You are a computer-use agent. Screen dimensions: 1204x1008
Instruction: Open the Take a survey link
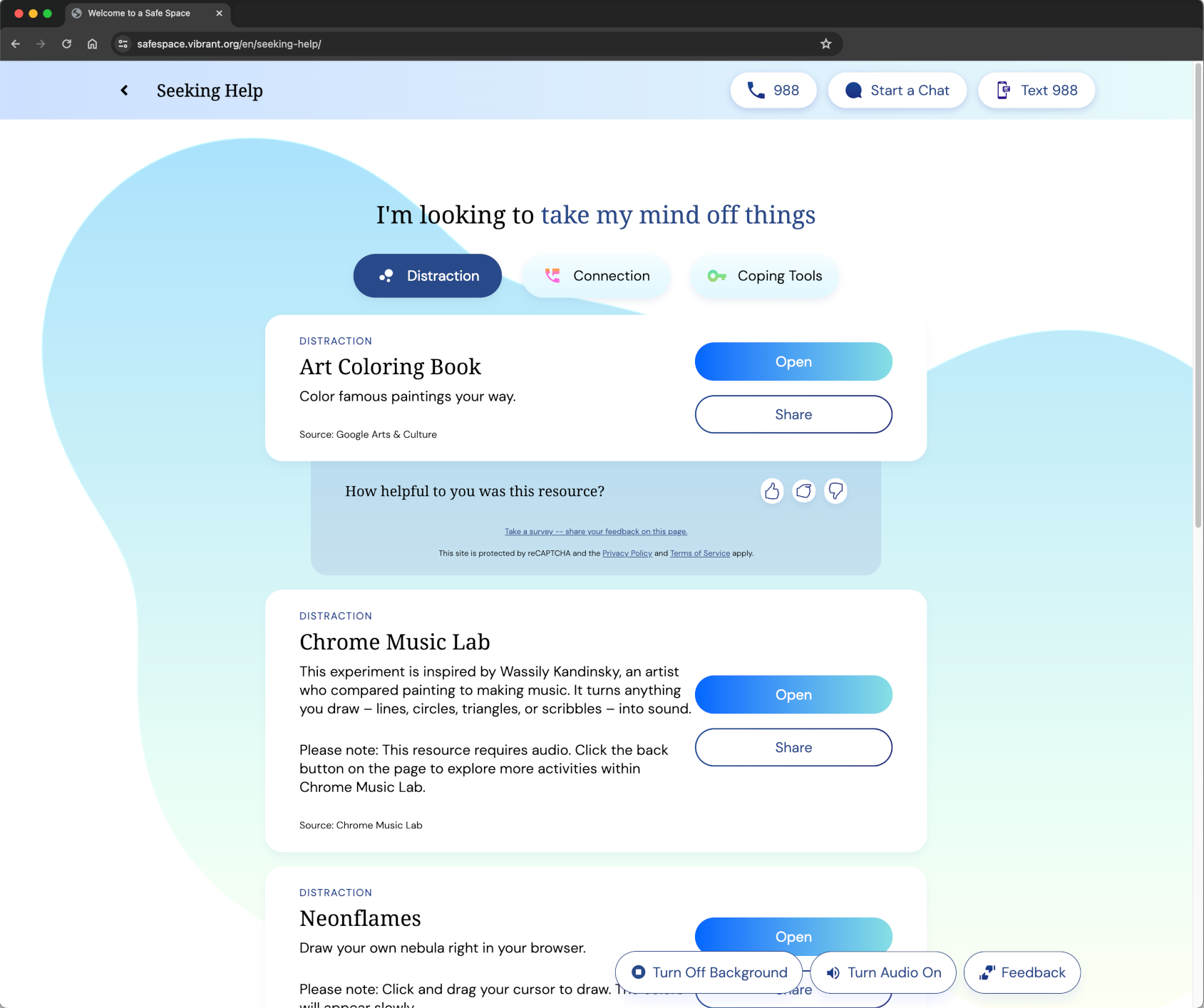pyautogui.click(x=595, y=532)
